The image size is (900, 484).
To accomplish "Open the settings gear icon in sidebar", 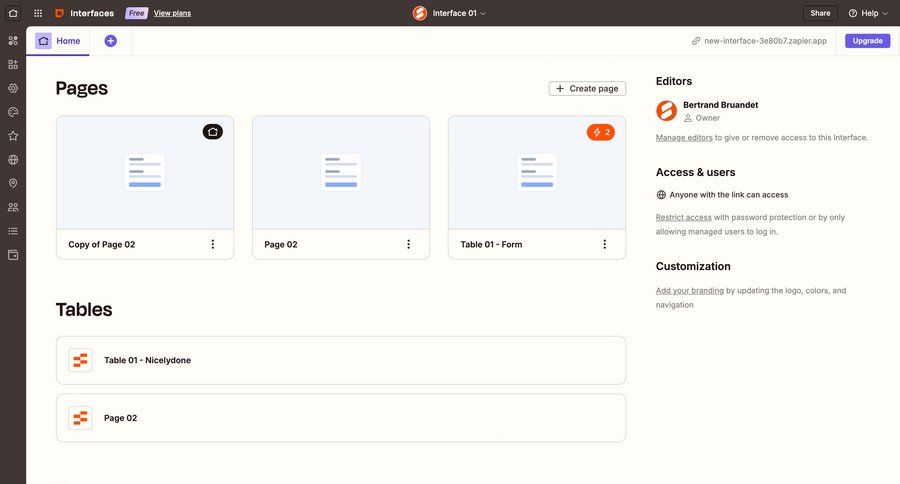I will point(13,88).
